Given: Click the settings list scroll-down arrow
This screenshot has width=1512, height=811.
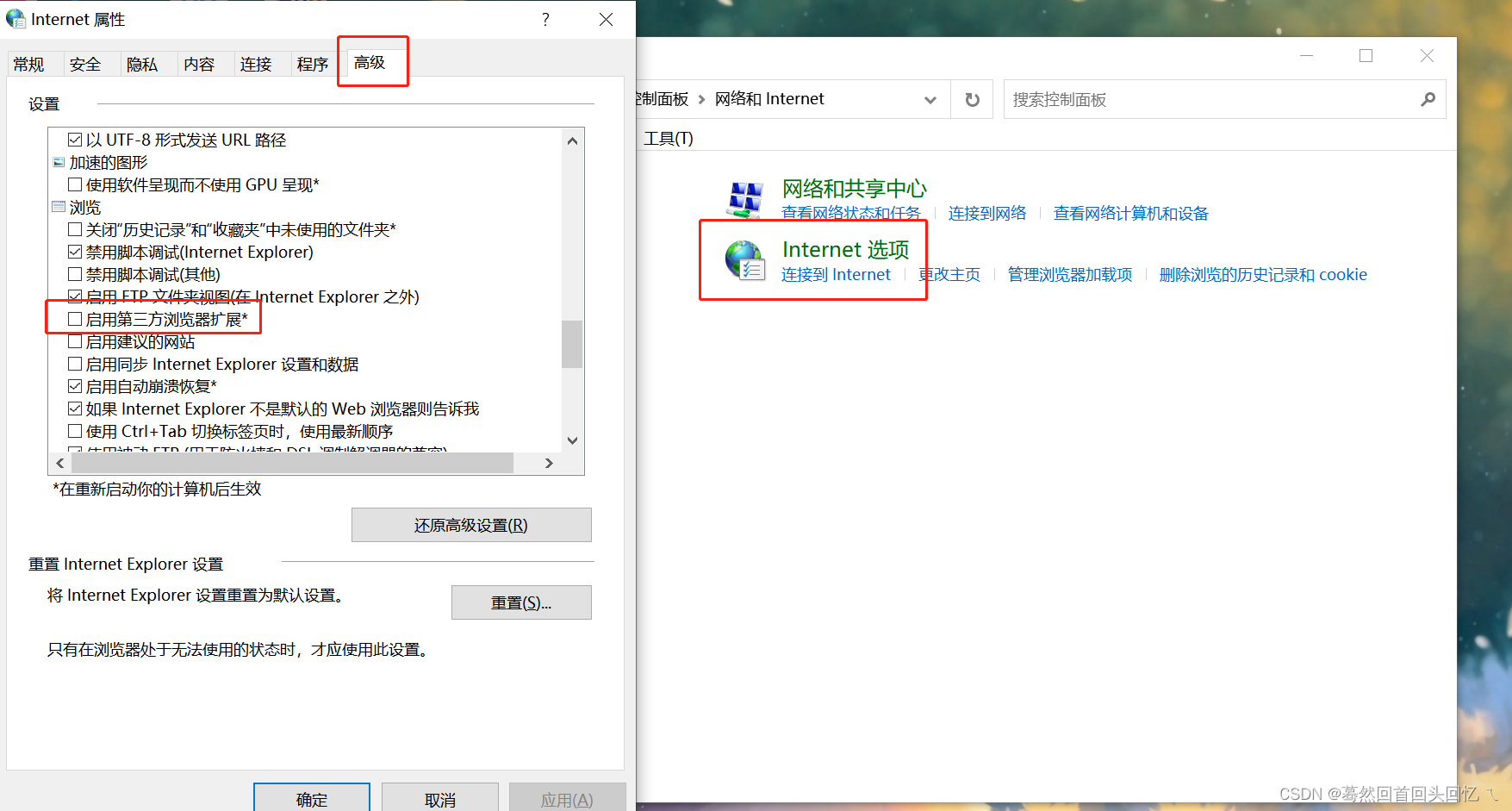Looking at the screenshot, I should click(572, 440).
